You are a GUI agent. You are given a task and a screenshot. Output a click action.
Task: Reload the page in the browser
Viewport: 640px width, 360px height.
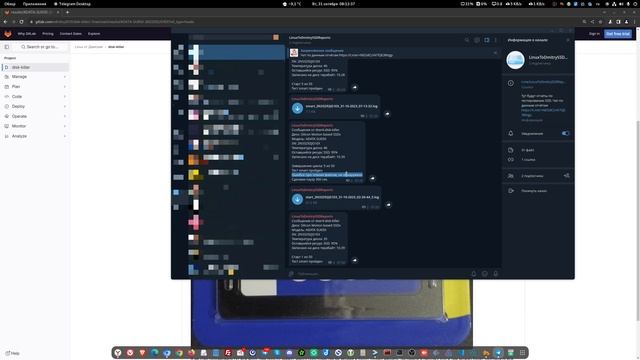(x=21, y=22)
